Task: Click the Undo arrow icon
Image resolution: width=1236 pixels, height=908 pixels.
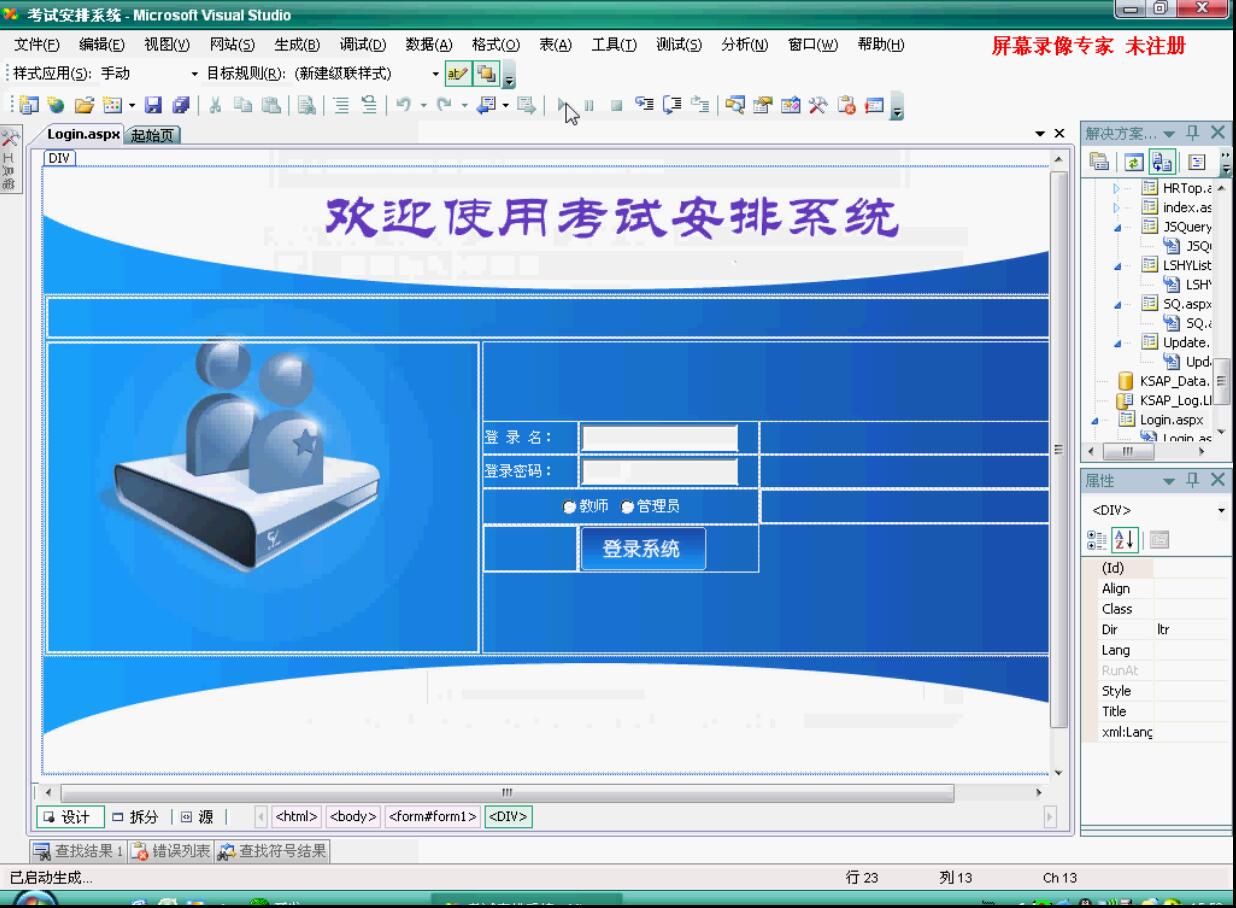Action: click(x=404, y=105)
